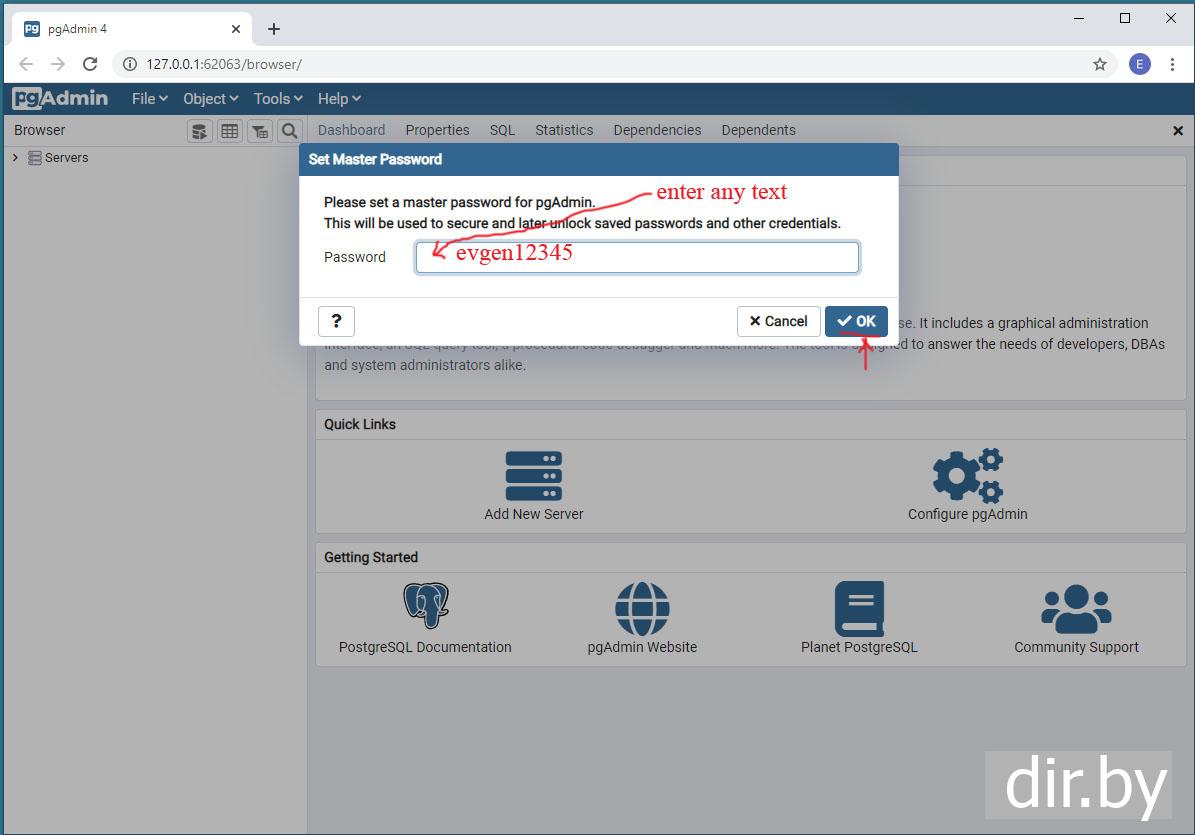1195x835 pixels.
Task: Click the pgAdmin logo in header
Action: point(60,98)
